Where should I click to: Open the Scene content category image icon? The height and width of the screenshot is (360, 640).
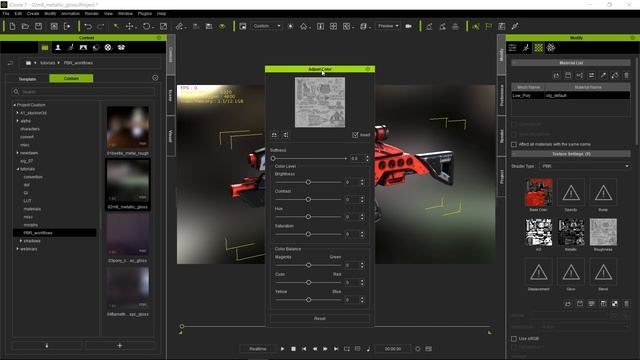pos(83,47)
